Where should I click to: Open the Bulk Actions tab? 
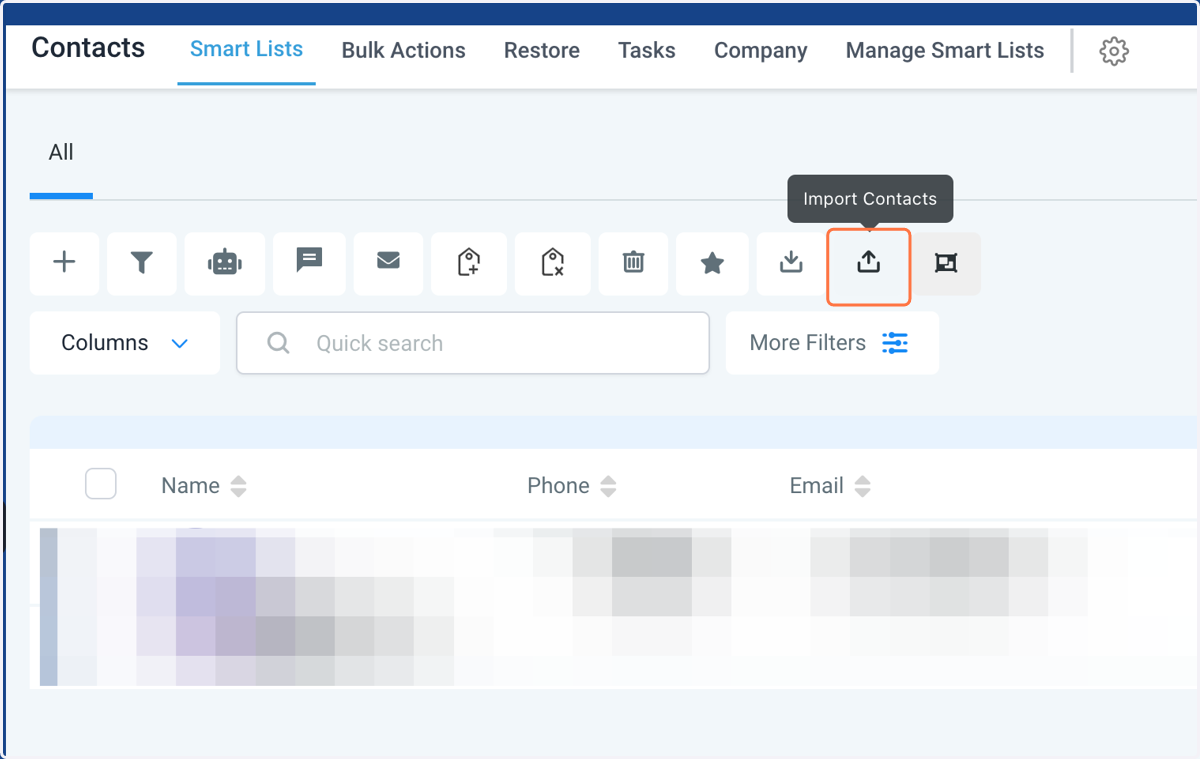tap(404, 51)
